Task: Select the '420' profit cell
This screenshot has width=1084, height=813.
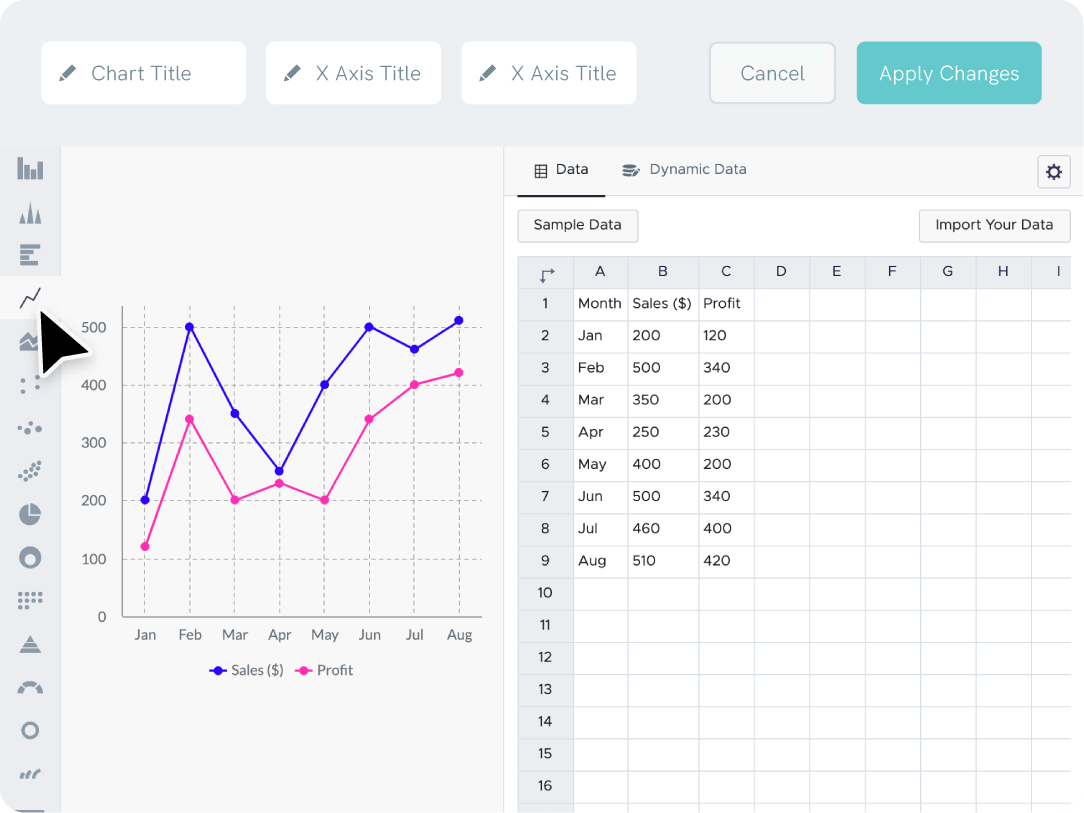Action: [x=726, y=561]
